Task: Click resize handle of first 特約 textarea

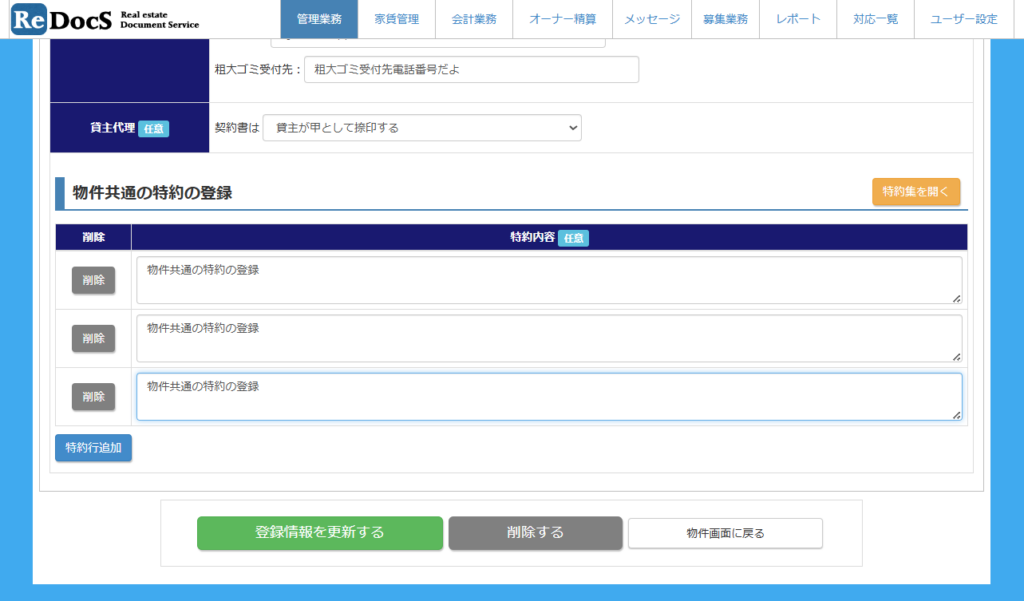Action: pos(956,299)
